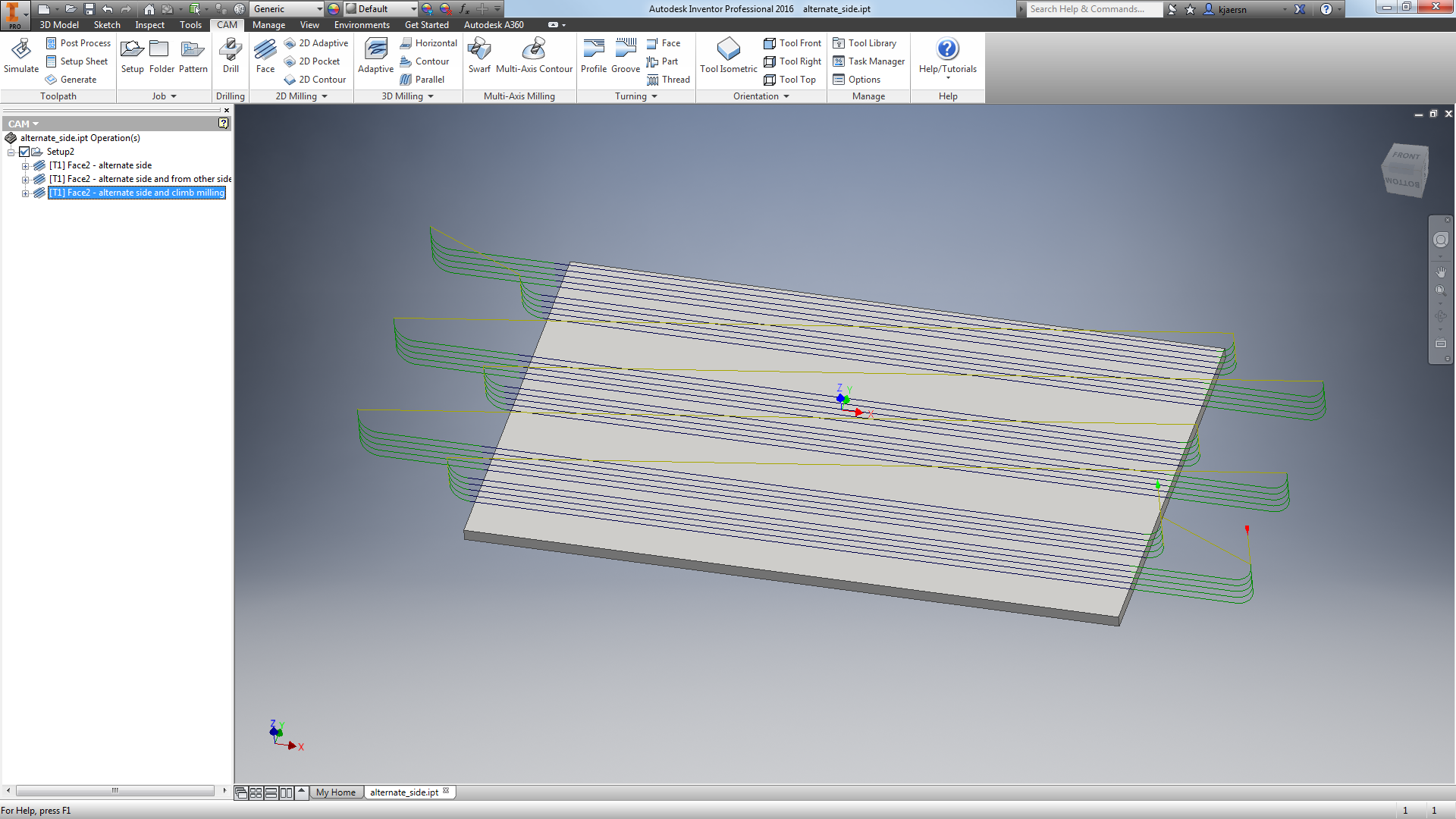Click the CAM browser horizontal scrollbar

[114, 790]
